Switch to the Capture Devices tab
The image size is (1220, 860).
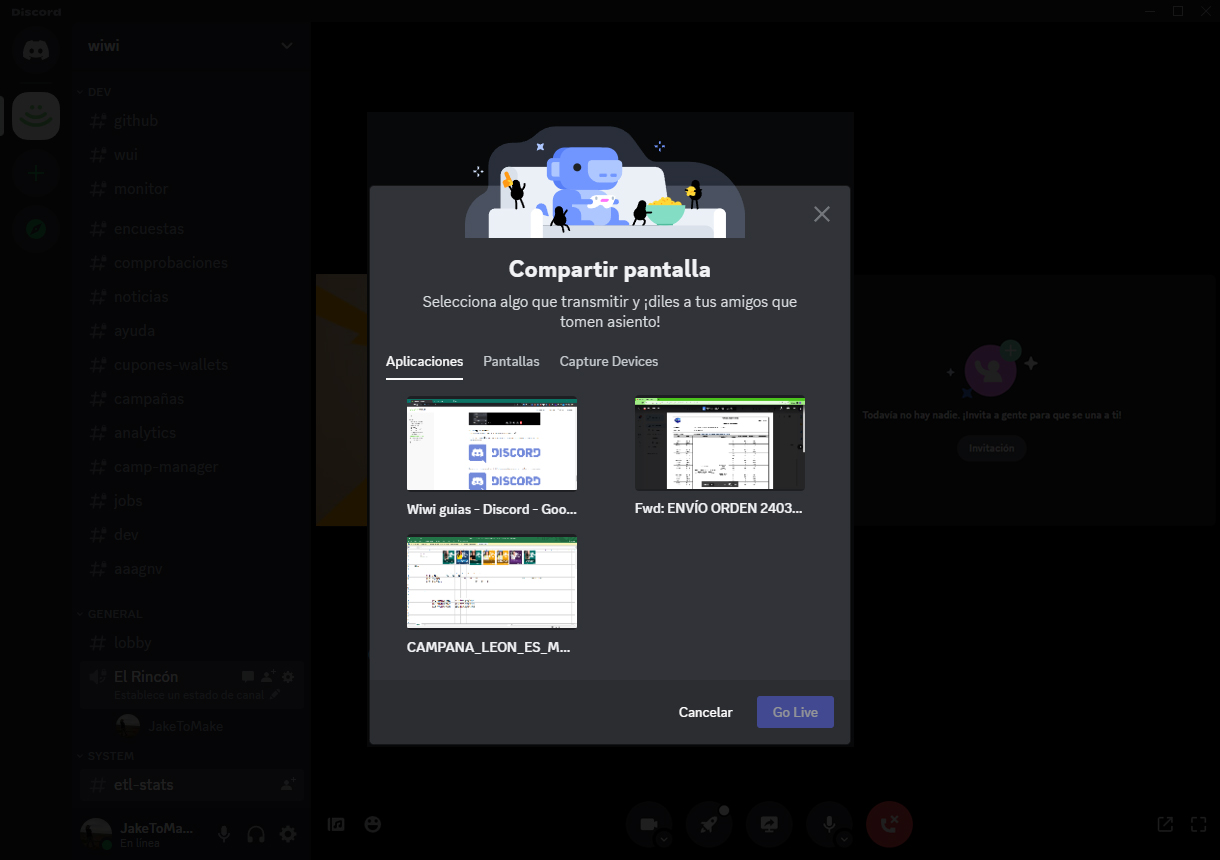[x=609, y=361]
